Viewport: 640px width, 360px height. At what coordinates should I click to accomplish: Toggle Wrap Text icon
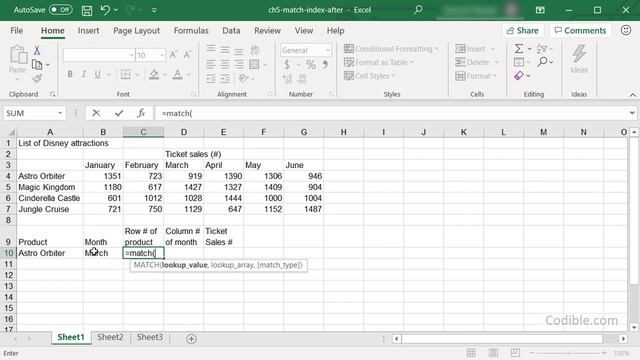point(255,50)
